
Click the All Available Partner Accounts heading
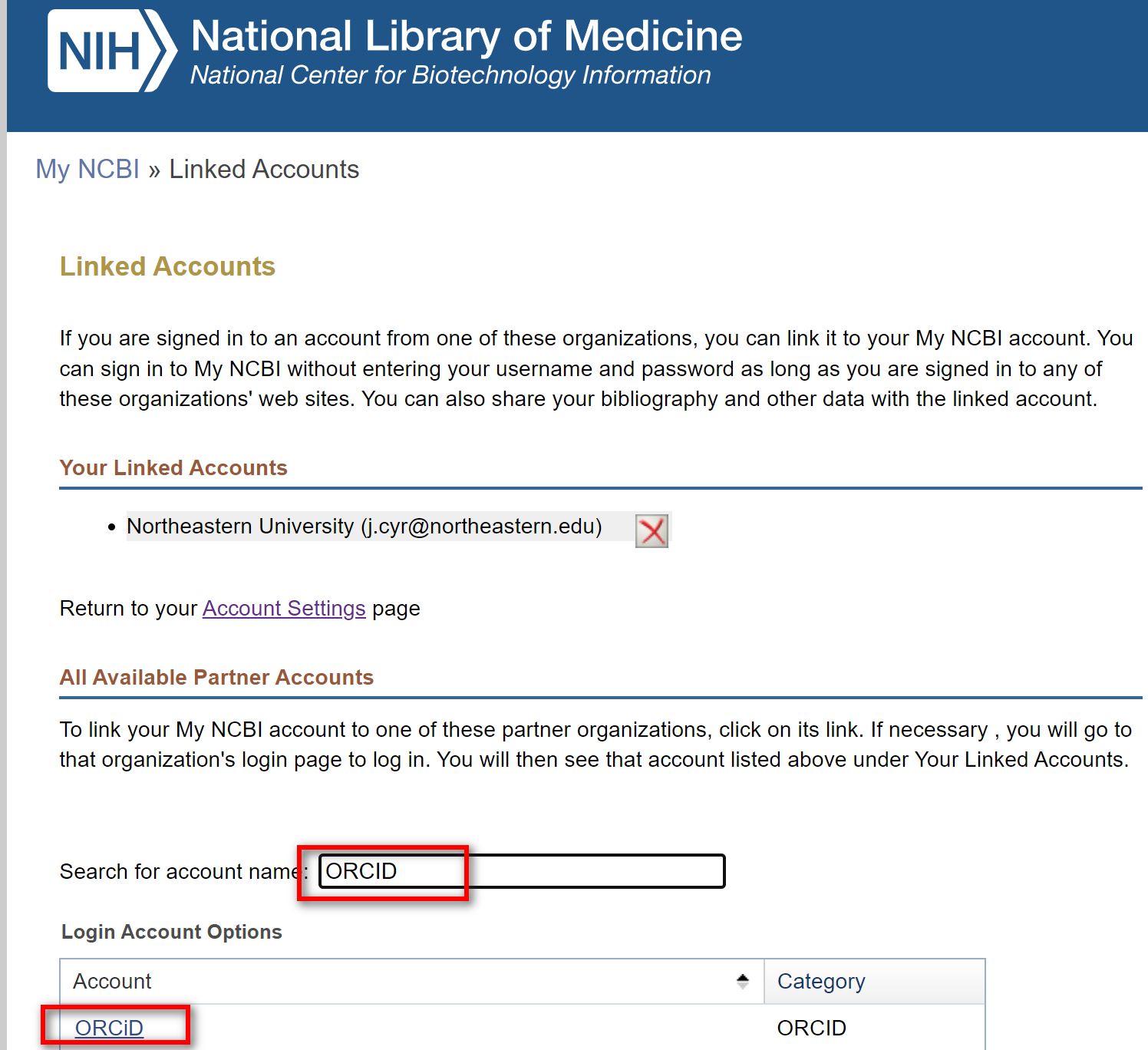216,677
